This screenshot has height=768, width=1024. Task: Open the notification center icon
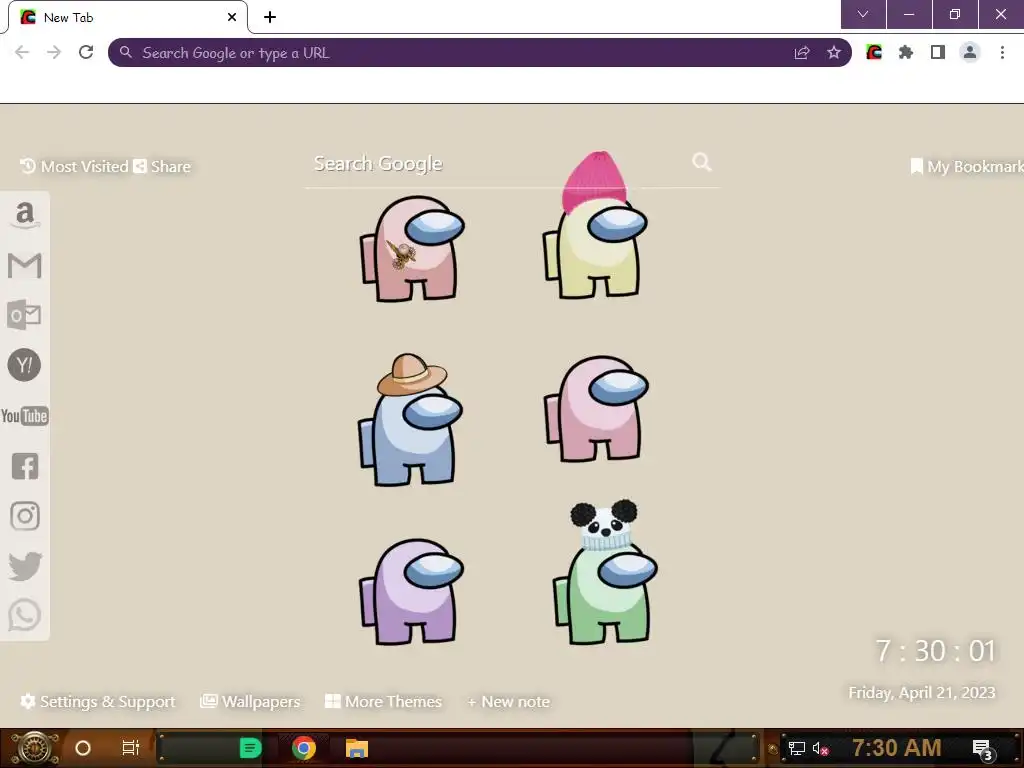(982, 749)
